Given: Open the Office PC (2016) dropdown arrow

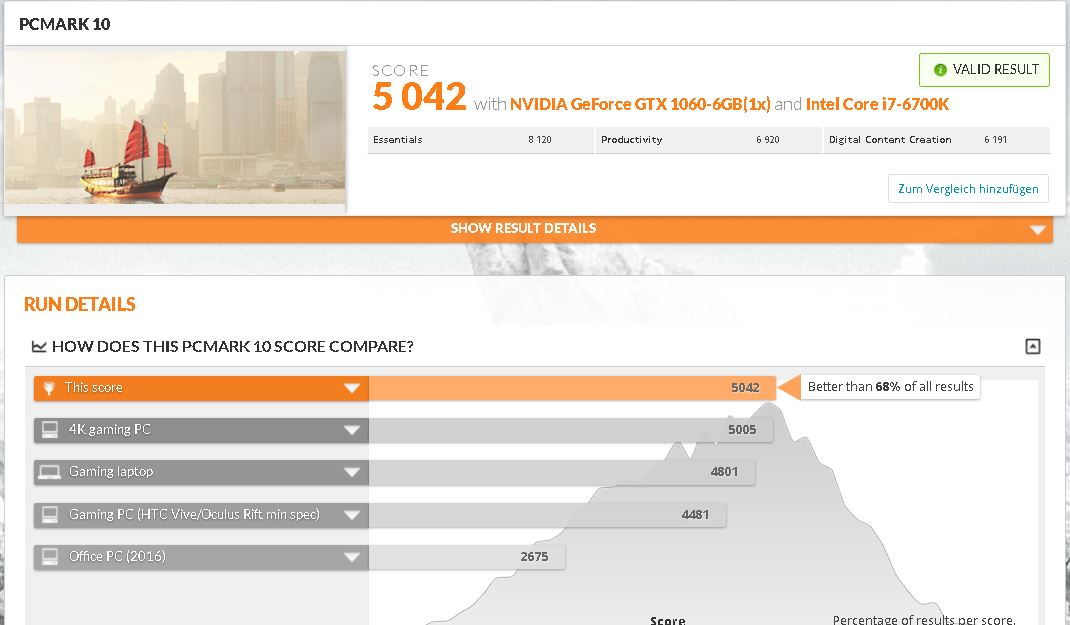Looking at the screenshot, I should pos(351,557).
